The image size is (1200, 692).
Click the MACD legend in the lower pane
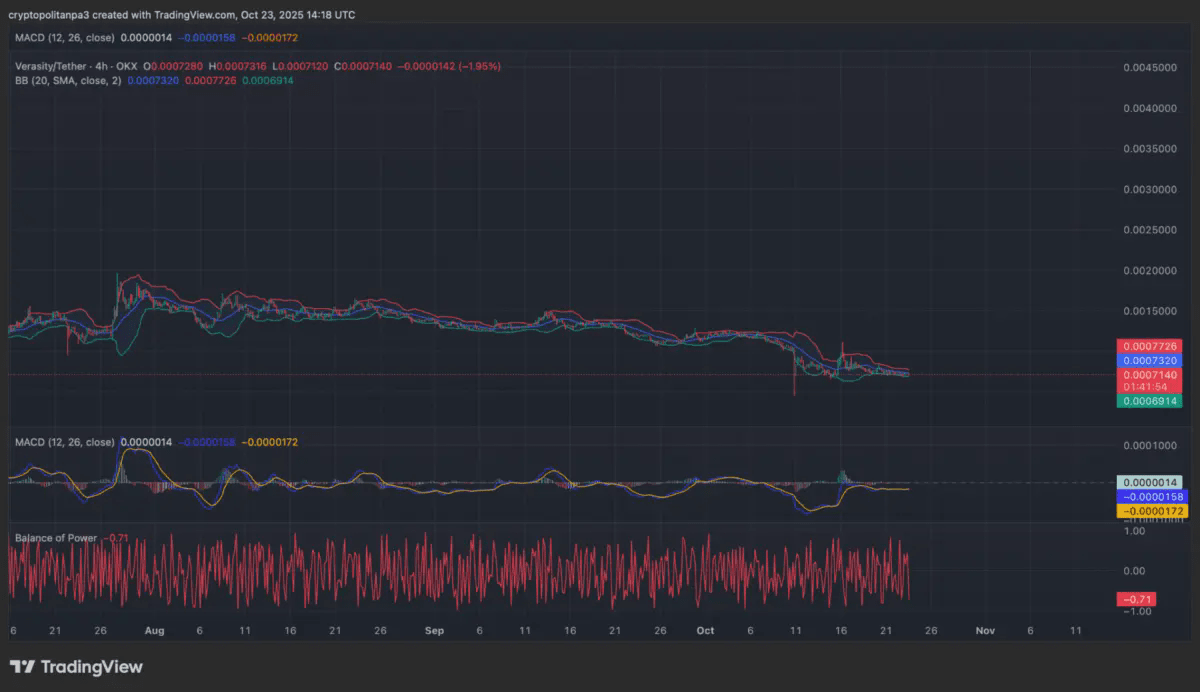tap(64, 442)
